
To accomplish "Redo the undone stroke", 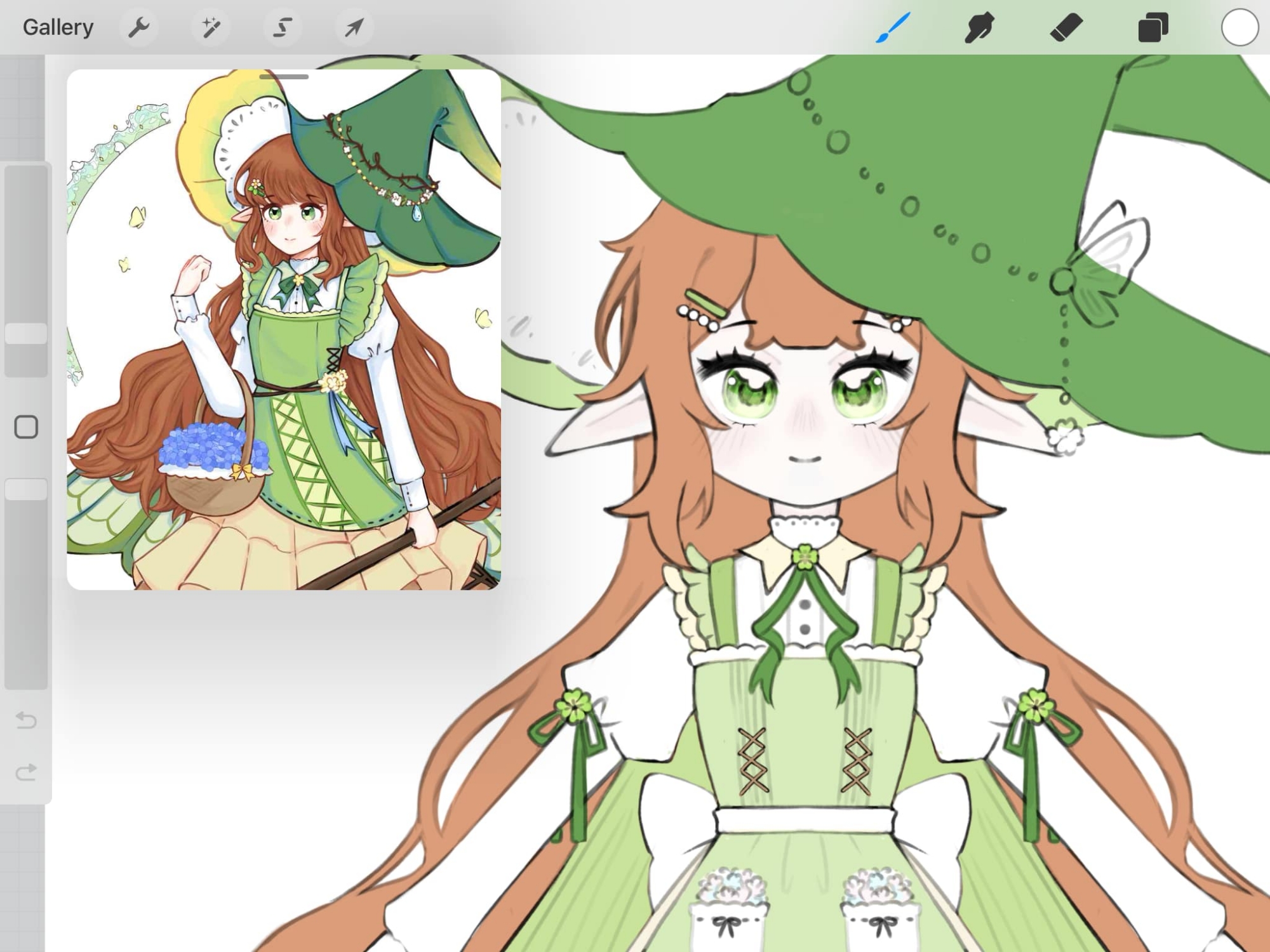I will coord(26,772).
